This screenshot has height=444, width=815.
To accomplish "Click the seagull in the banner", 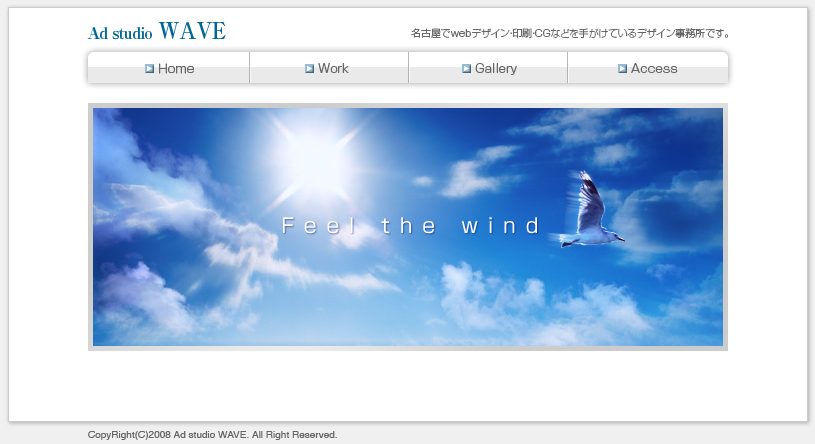I will click(593, 211).
